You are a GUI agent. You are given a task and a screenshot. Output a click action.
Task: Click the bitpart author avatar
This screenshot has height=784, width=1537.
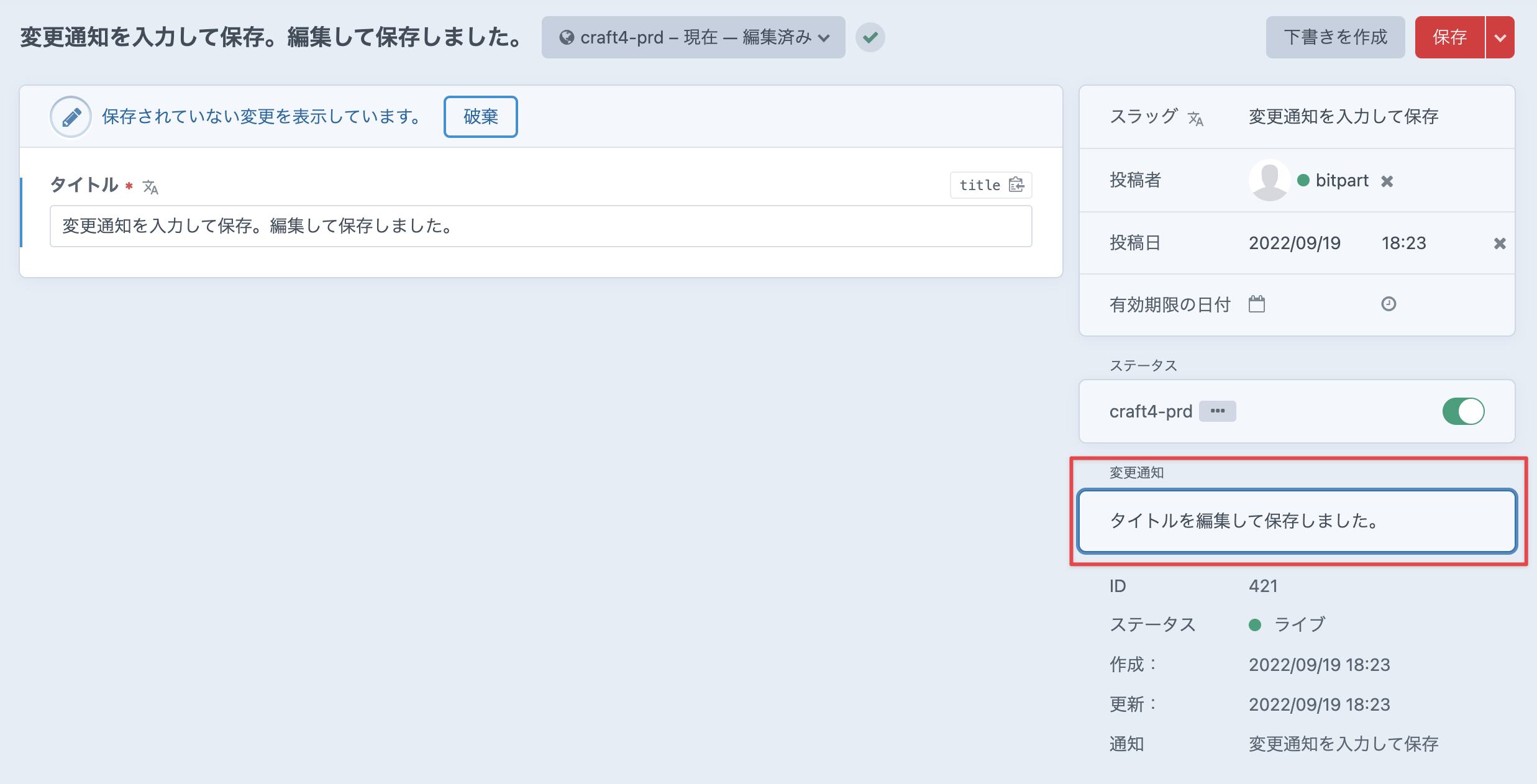tap(1269, 180)
